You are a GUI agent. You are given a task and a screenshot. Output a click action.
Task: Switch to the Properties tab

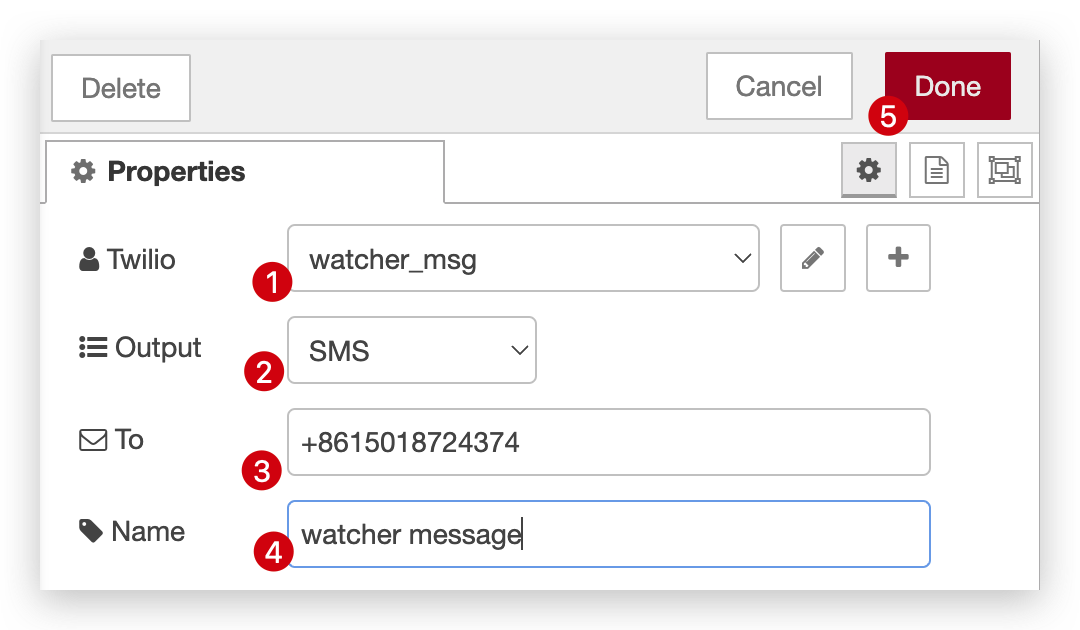coord(245,171)
